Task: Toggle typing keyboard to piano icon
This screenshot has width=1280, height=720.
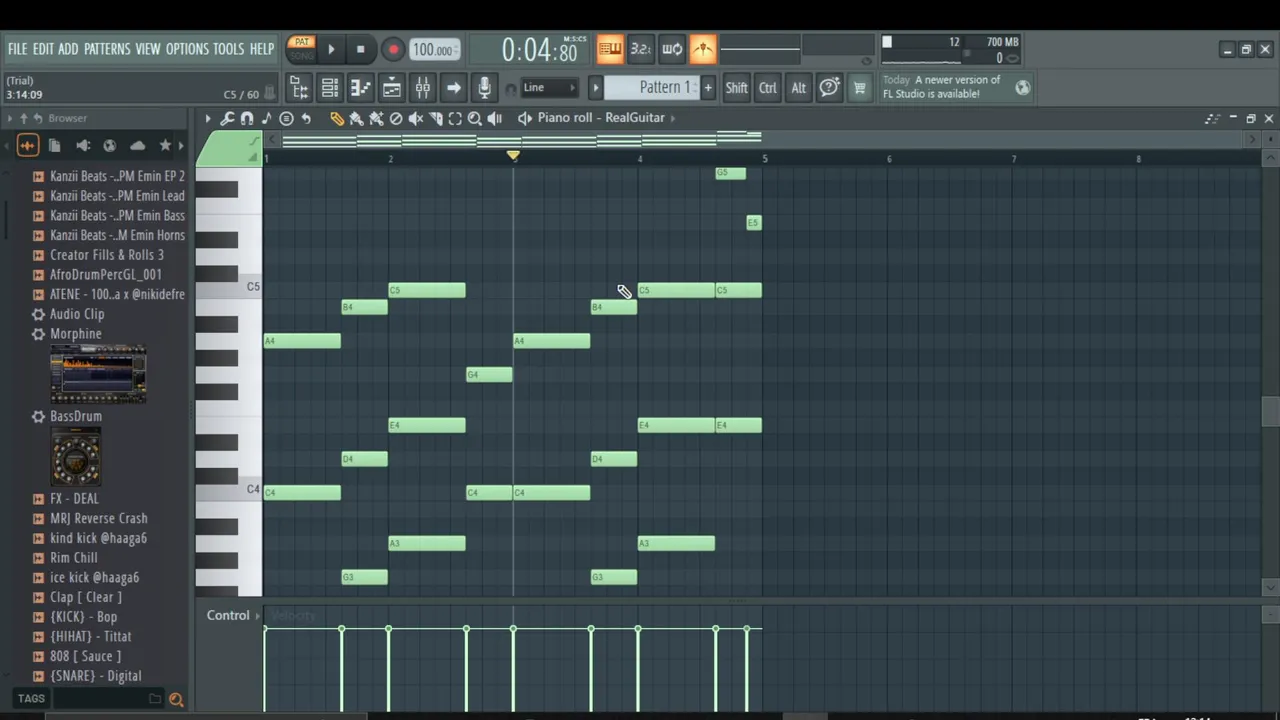Action: [x=610, y=49]
